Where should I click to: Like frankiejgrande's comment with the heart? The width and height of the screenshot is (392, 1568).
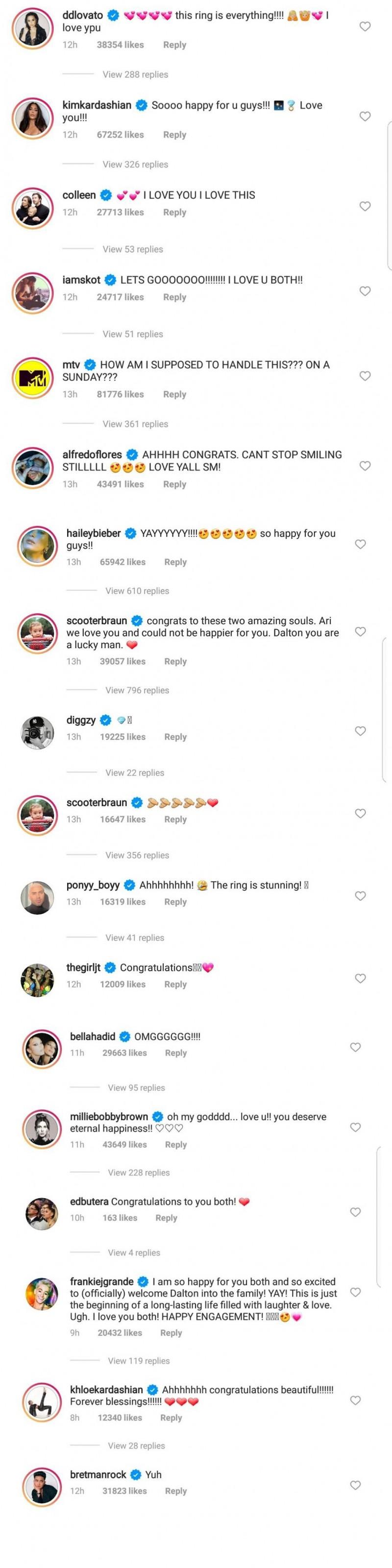pyautogui.click(x=355, y=1292)
